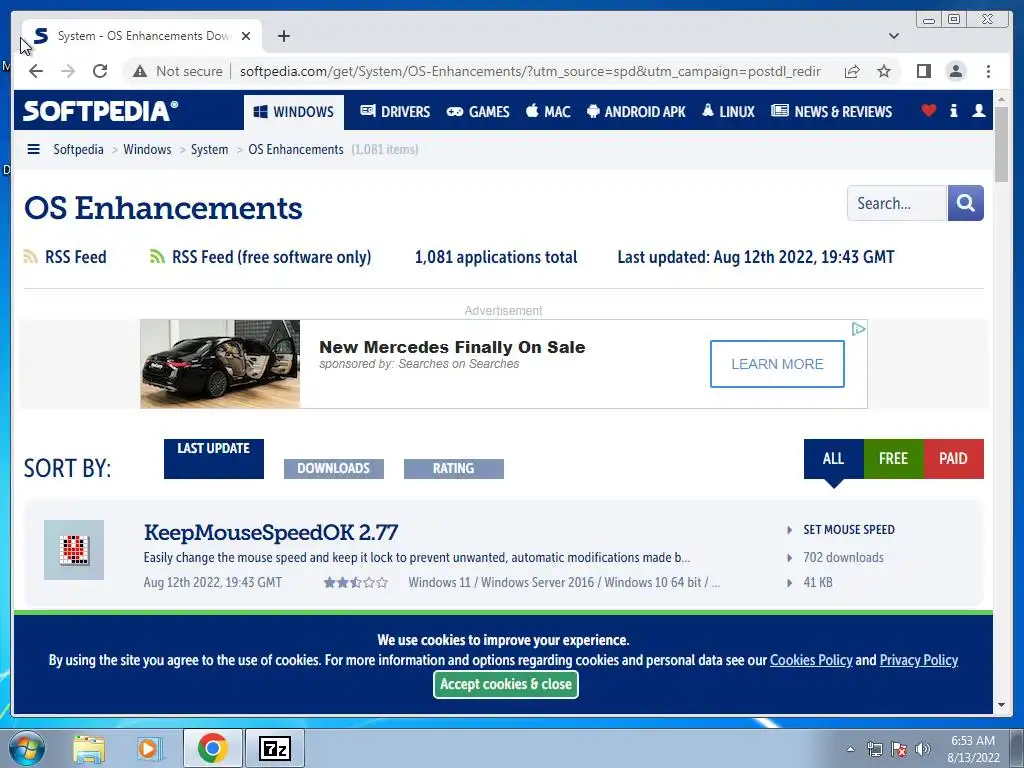Open a new browser tab
1024x768 pixels.
[x=283, y=36]
